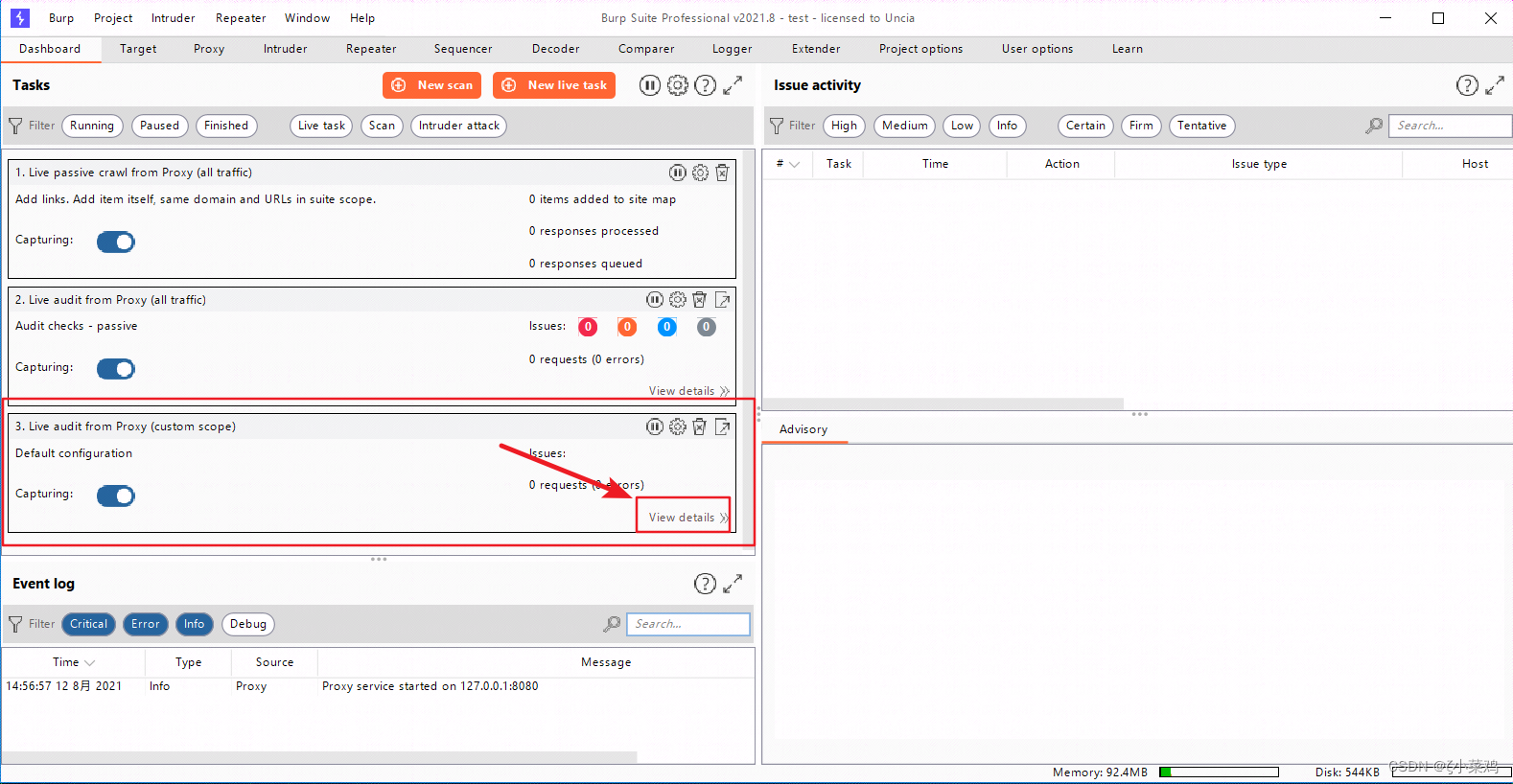
Task: Expand the Event log panel
Action: (733, 584)
